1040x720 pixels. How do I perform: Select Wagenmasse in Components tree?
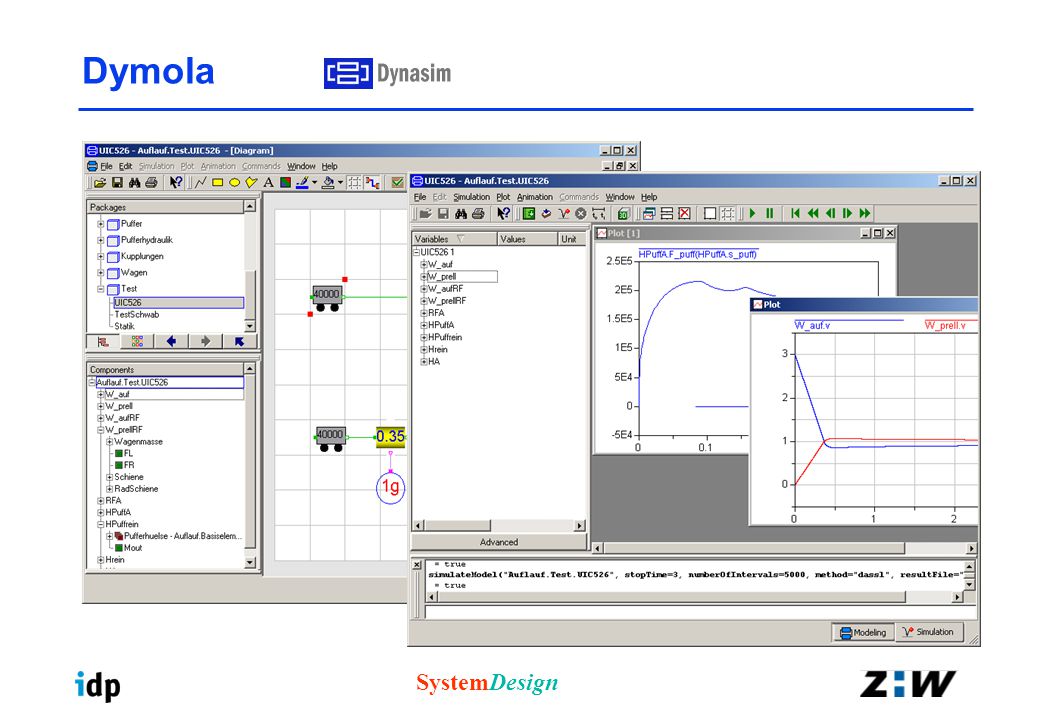coord(138,442)
